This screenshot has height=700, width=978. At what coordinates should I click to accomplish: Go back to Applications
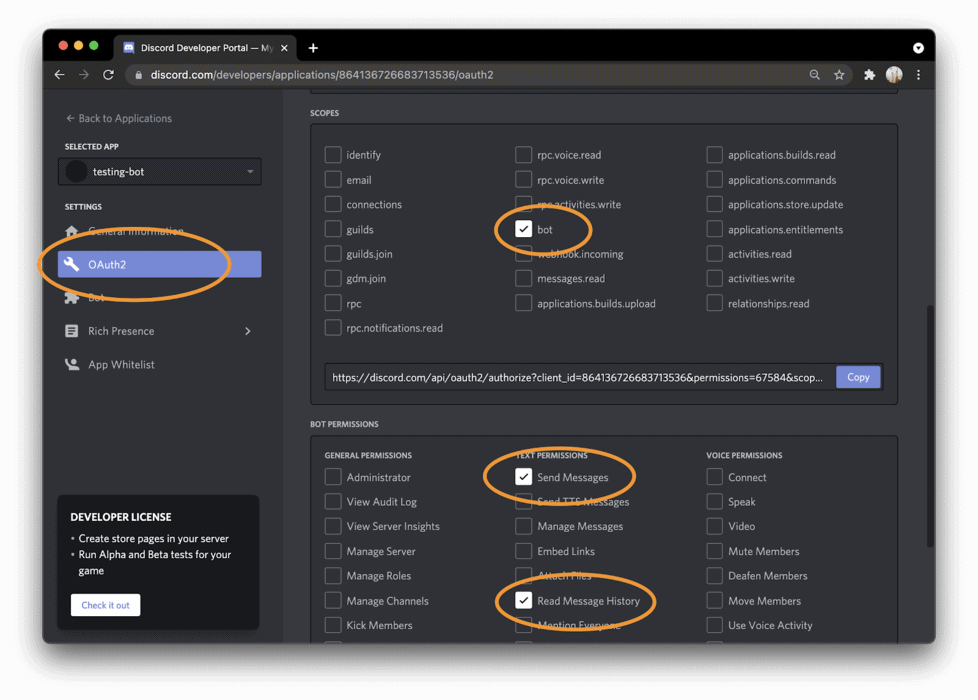pos(119,119)
